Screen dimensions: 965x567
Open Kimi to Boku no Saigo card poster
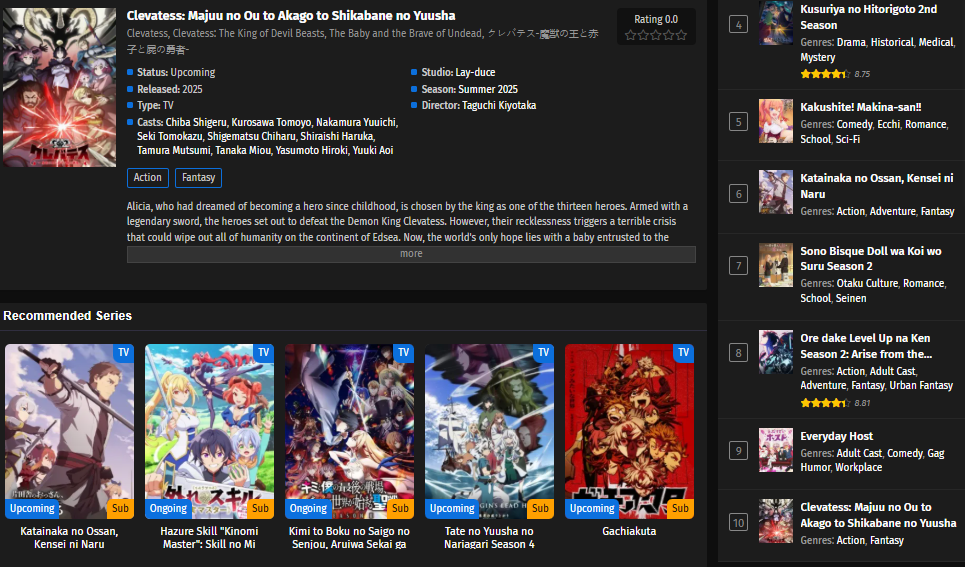click(350, 431)
